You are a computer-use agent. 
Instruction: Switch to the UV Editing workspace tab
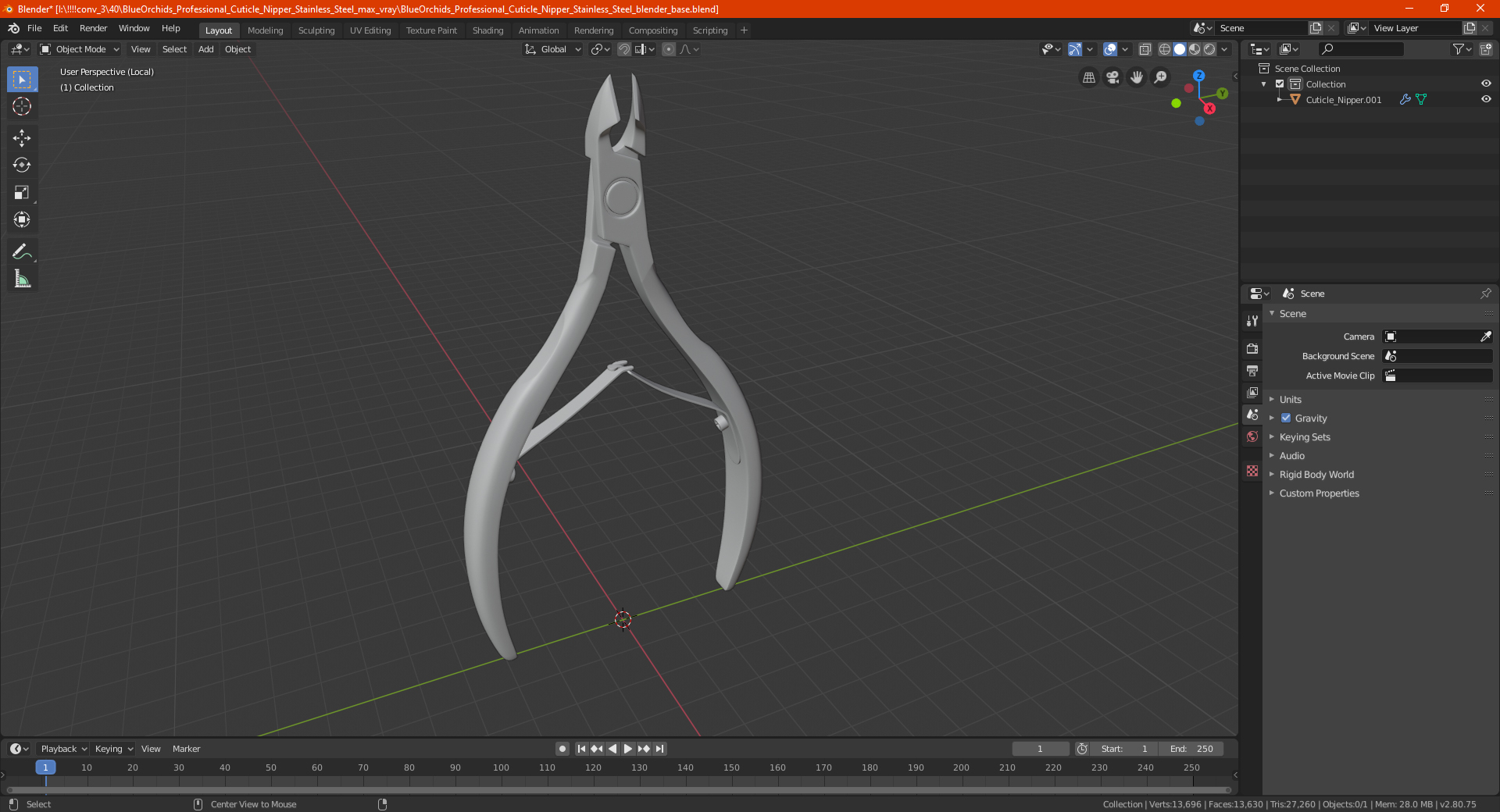pos(370,30)
